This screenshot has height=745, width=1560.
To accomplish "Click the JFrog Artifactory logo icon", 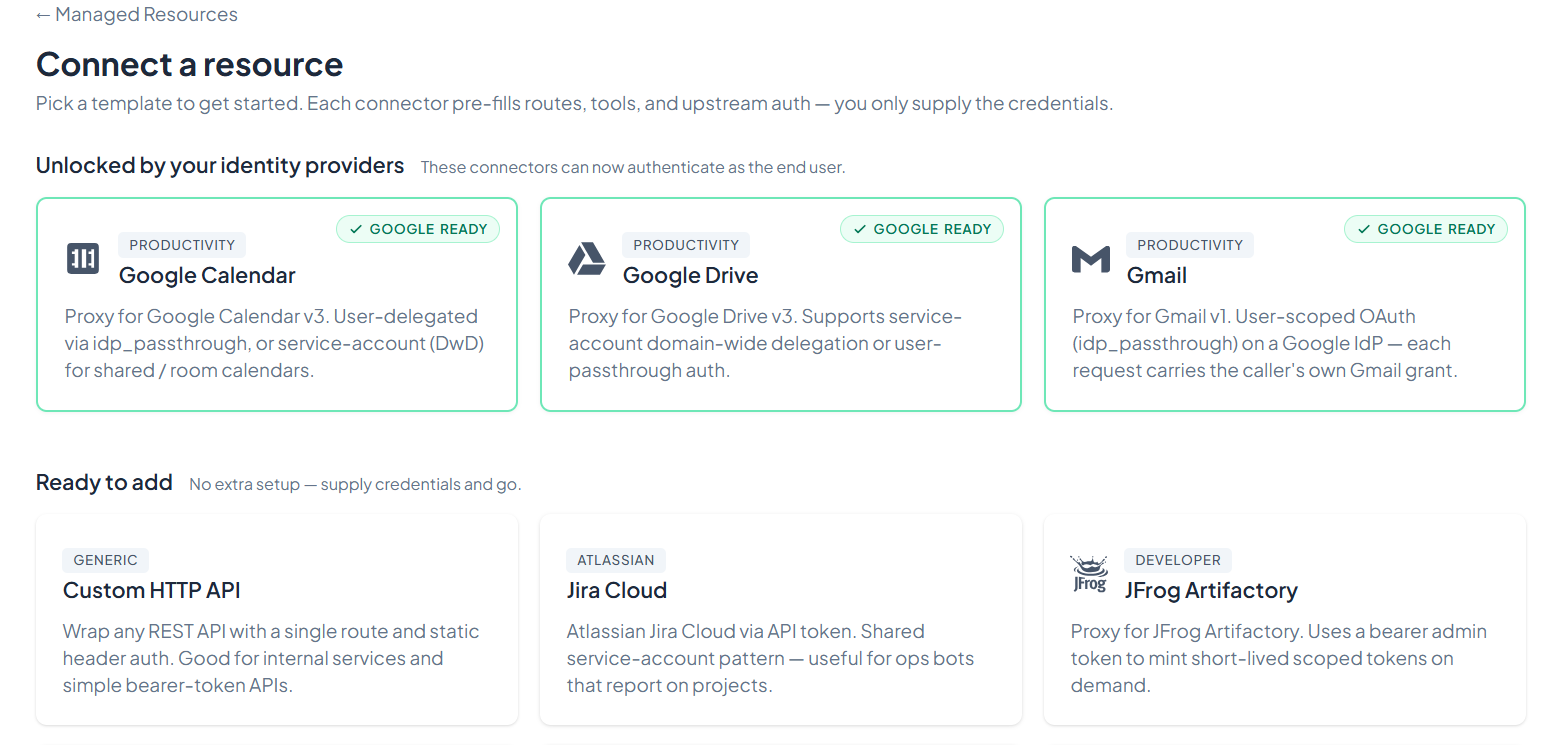I will coord(1089,574).
